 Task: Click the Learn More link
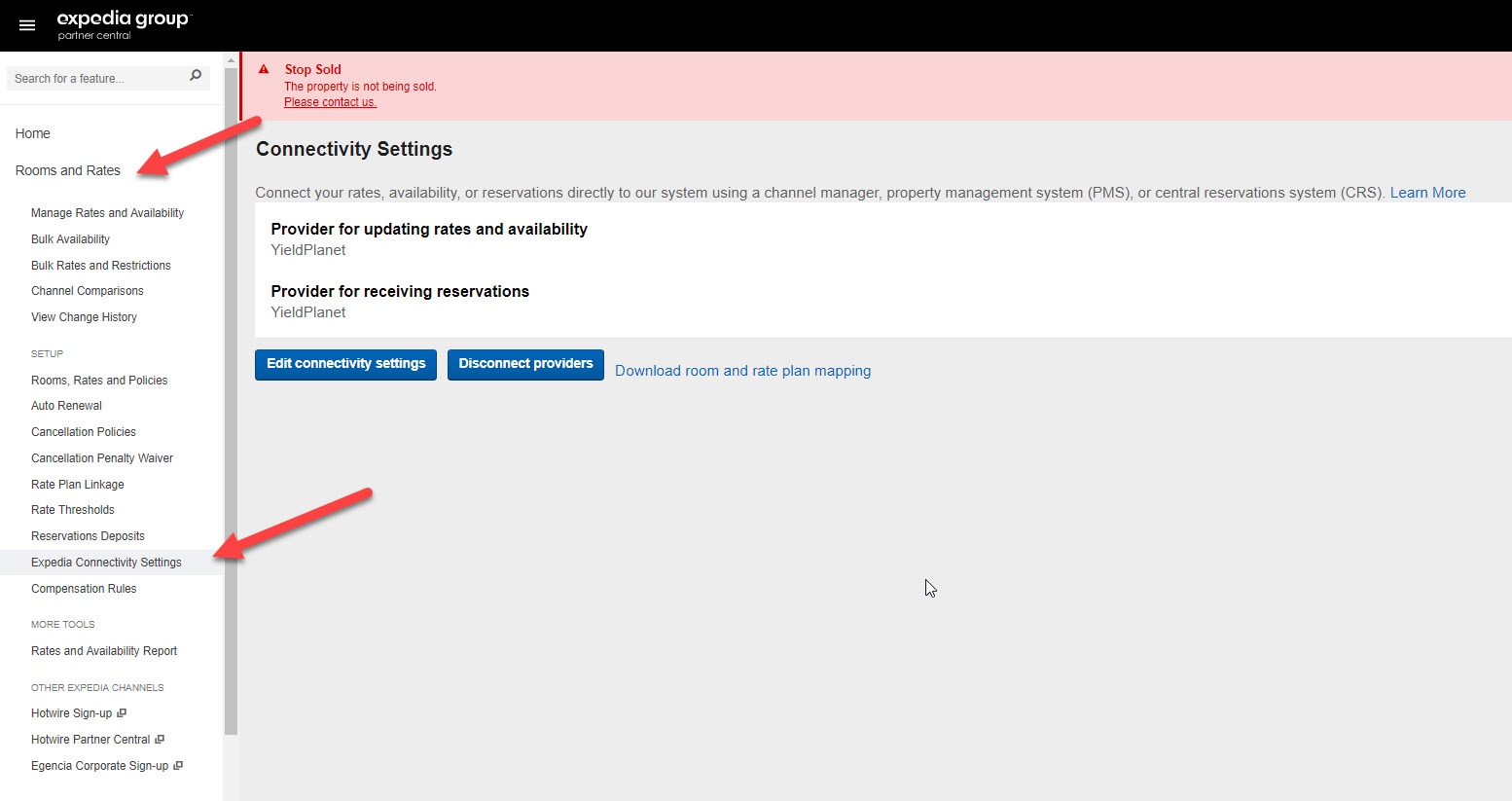point(1427,193)
